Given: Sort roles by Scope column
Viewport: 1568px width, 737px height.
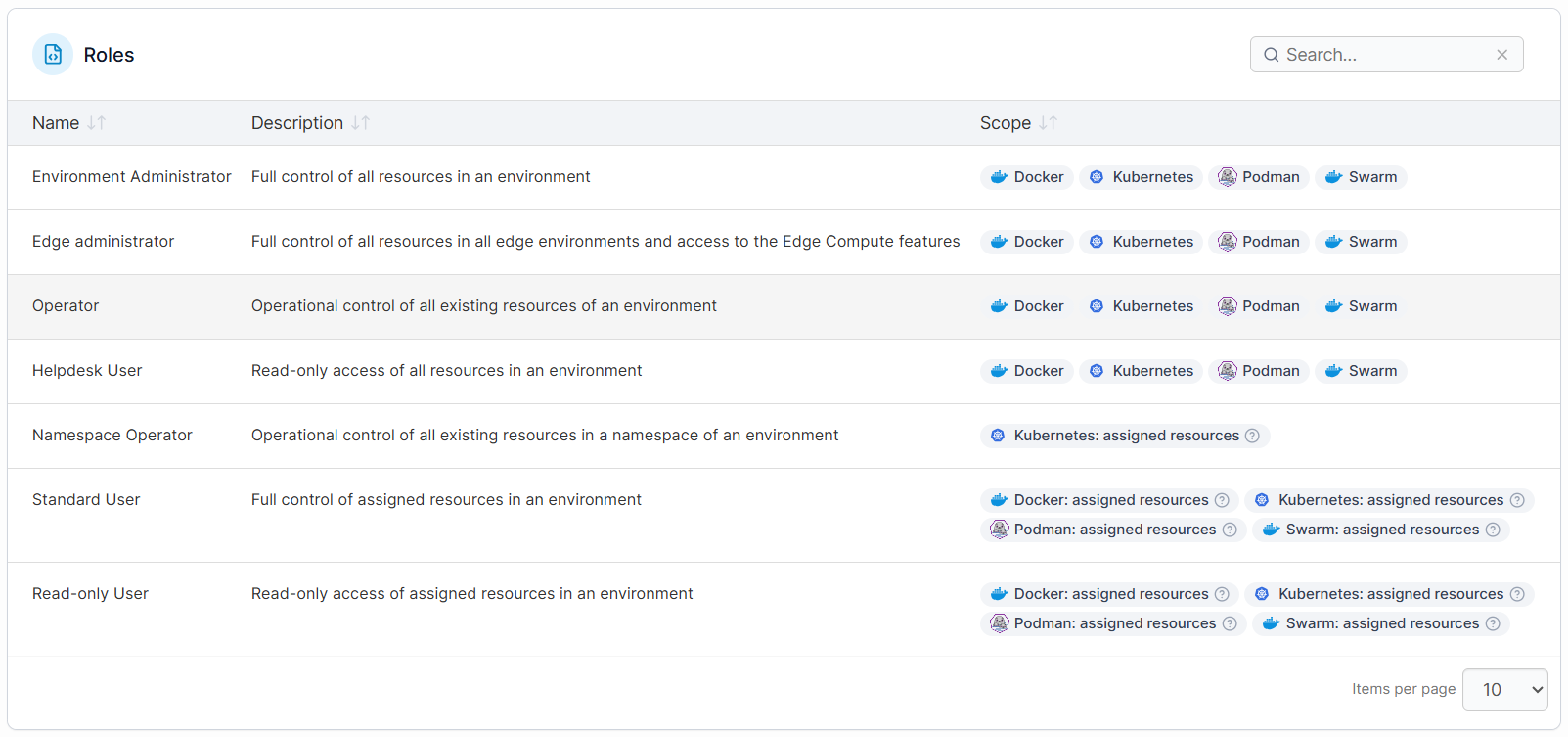Looking at the screenshot, I should 1048,123.
